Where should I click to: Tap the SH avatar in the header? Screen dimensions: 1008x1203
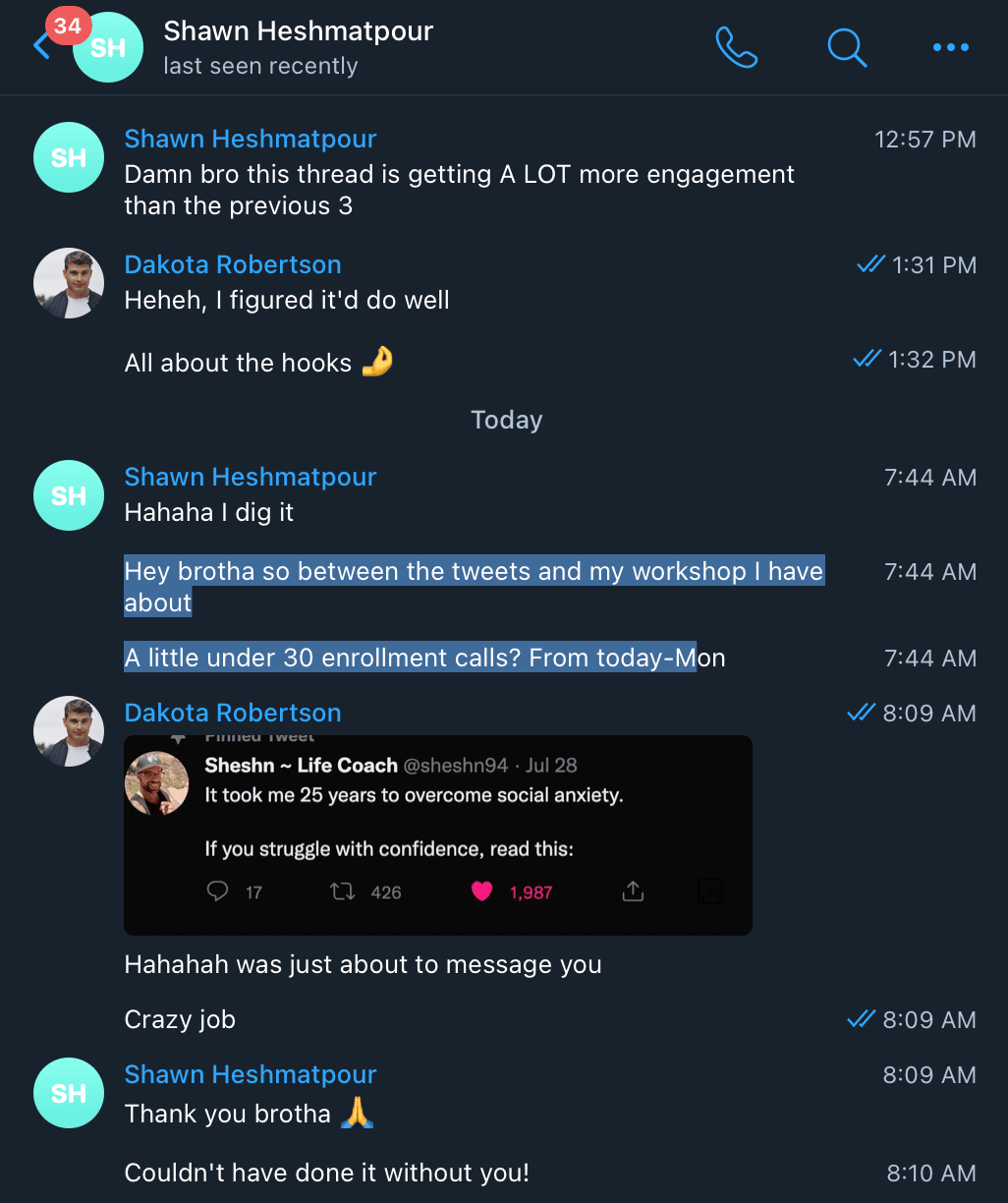(107, 49)
